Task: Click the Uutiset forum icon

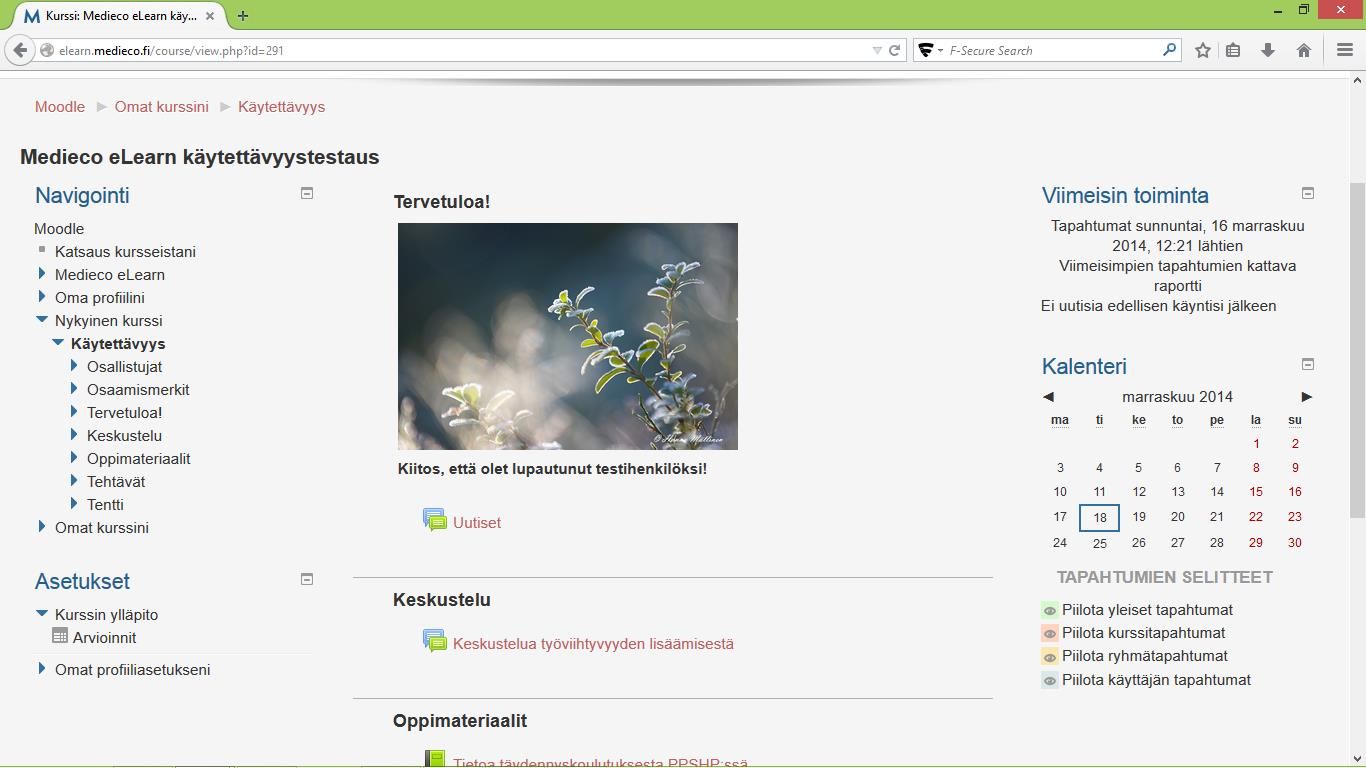Action: pos(435,521)
